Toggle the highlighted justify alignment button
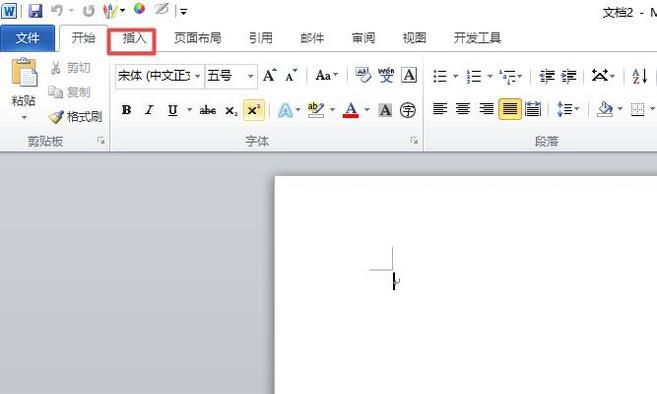This screenshot has width=657, height=394. [x=510, y=109]
